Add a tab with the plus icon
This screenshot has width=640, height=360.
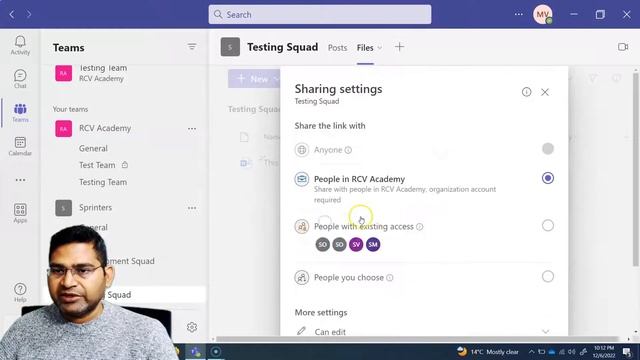tap(399, 47)
